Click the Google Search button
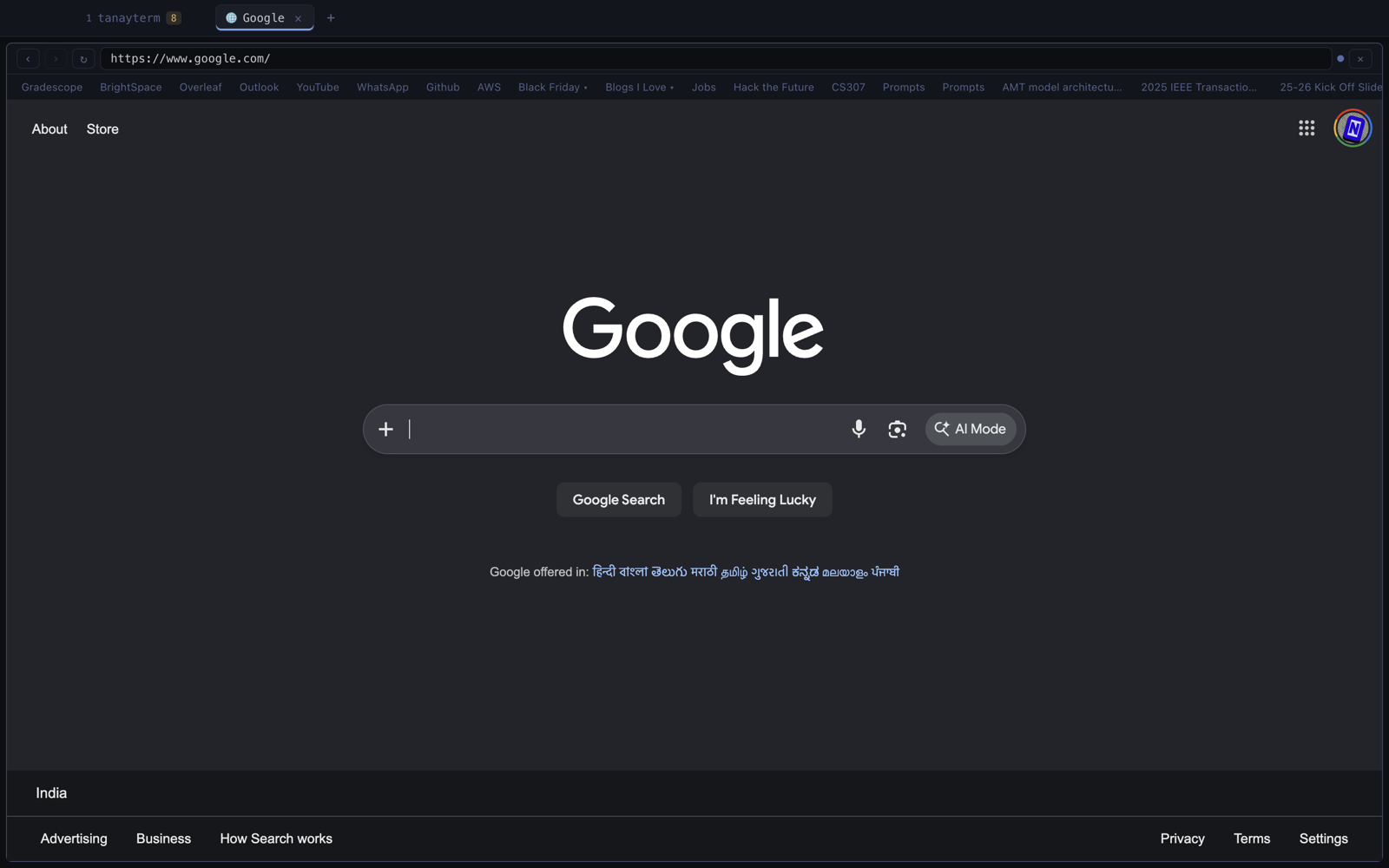The width and height of the screenshot is (1389, 868). click(x=619, y=500)
